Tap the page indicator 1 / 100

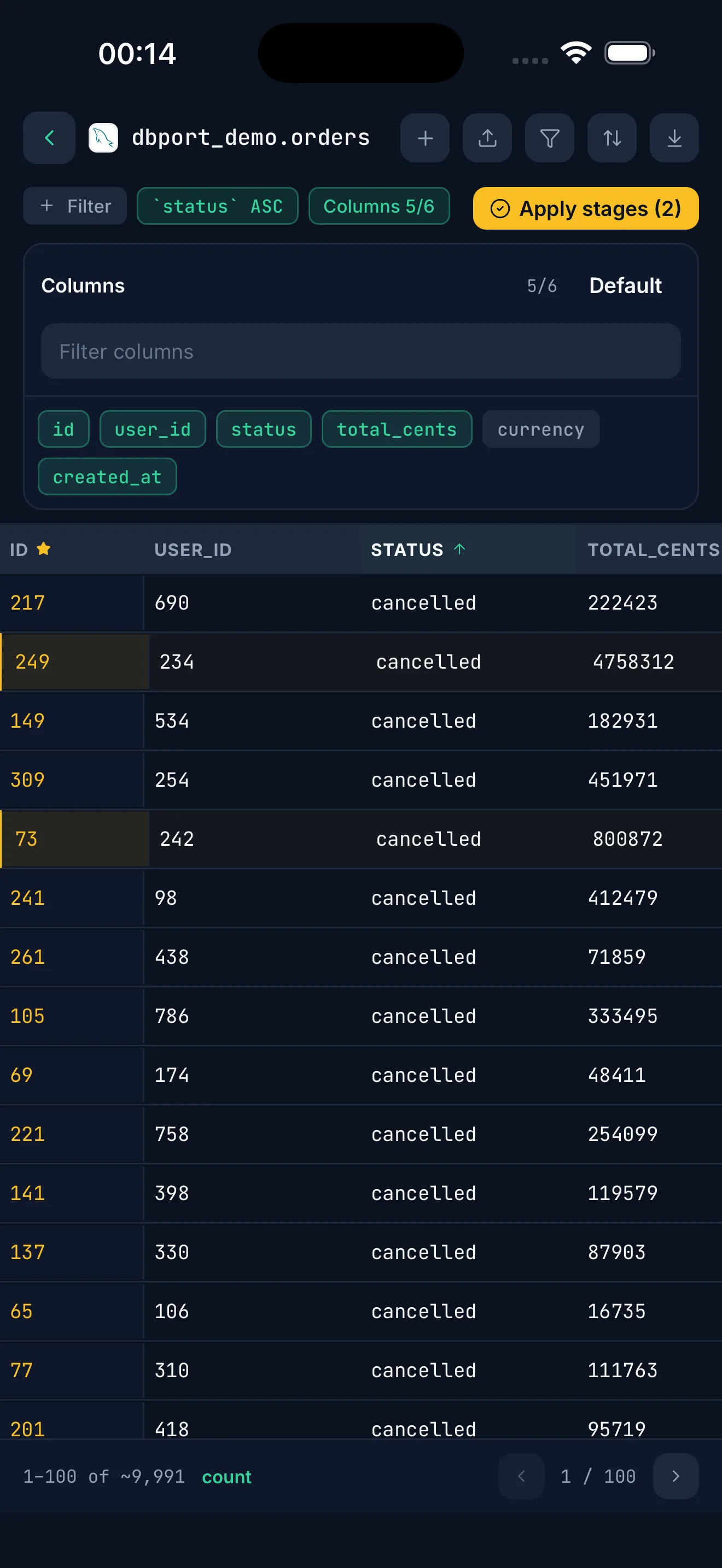click(x=598, y=1476)
